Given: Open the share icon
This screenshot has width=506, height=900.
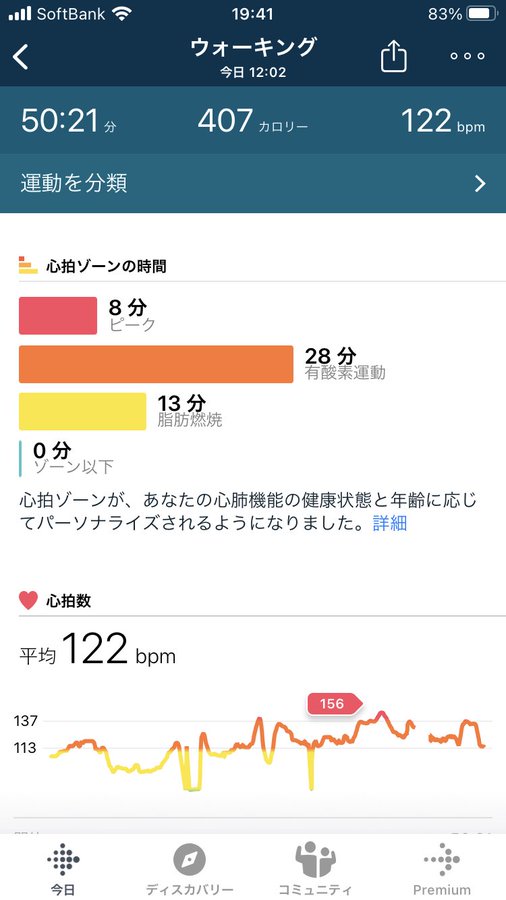Looking at the screenshot, I should point(394,56).
